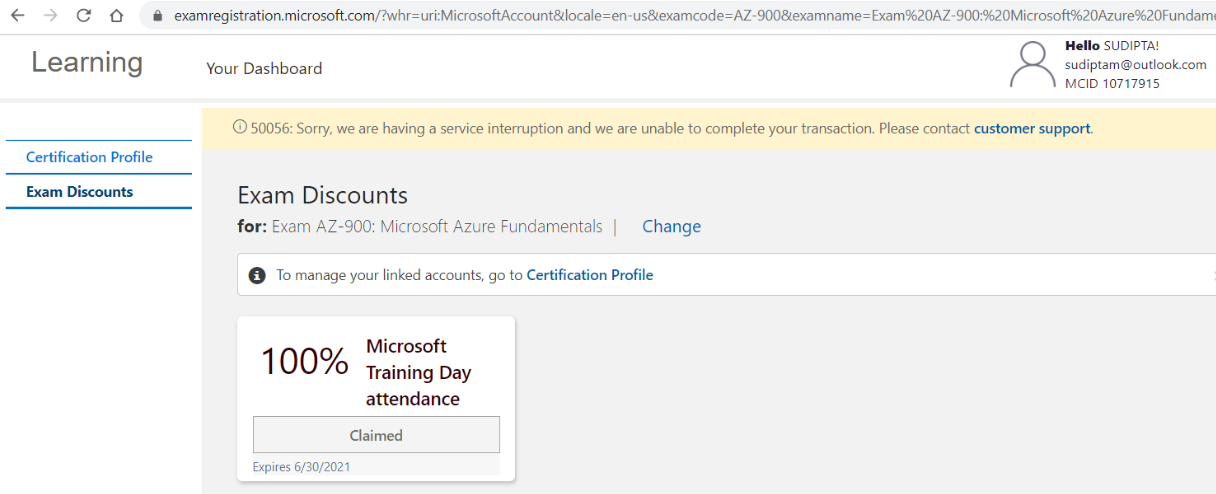Select the Exam Discounts sidebar item
The image size is (1216, 494).
79,192
